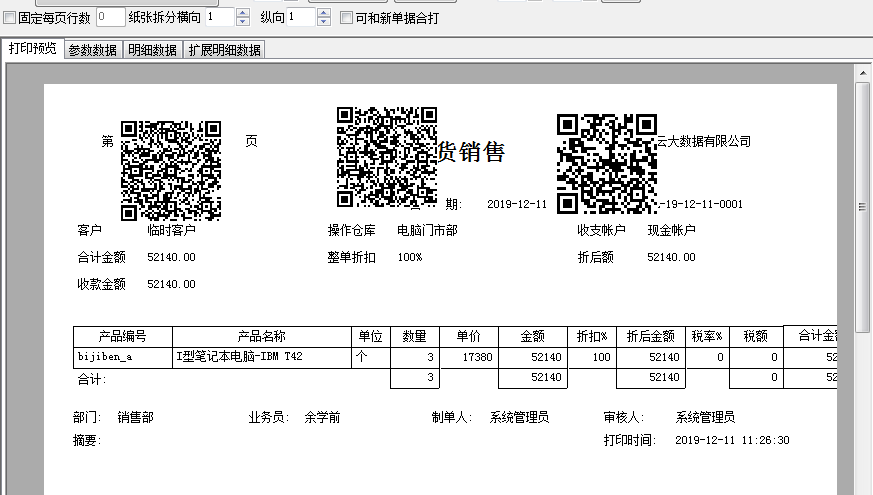This screenshot has width=873, height=495.
Task: Click the preview scrollbar up arrow
Action: coord(862,73)
